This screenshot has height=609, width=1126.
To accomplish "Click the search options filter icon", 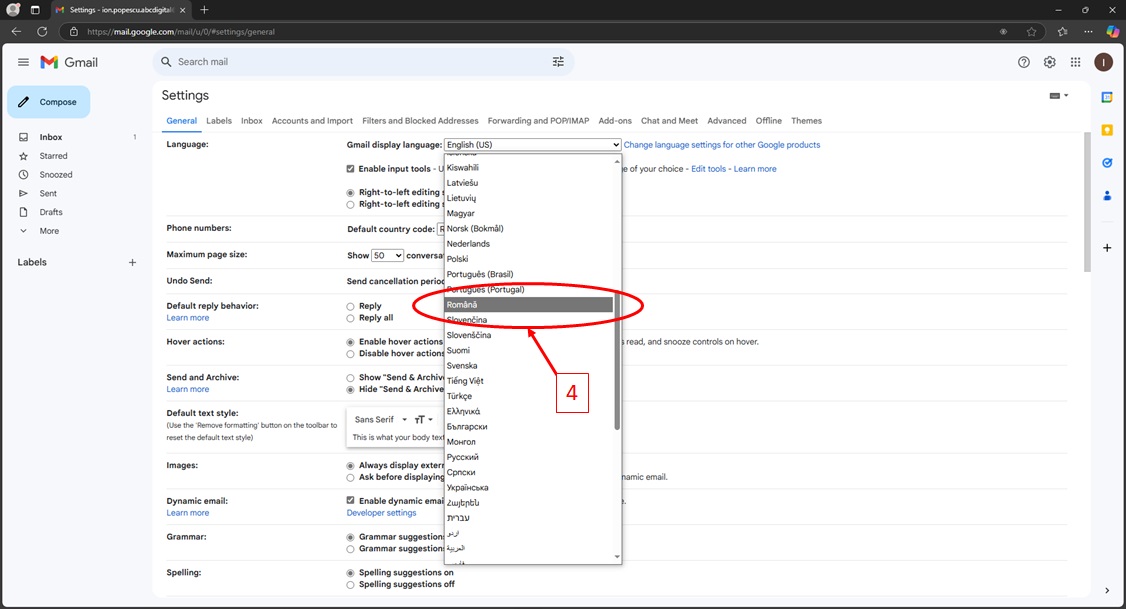I will pyautogui.click(x=558, y=62).
